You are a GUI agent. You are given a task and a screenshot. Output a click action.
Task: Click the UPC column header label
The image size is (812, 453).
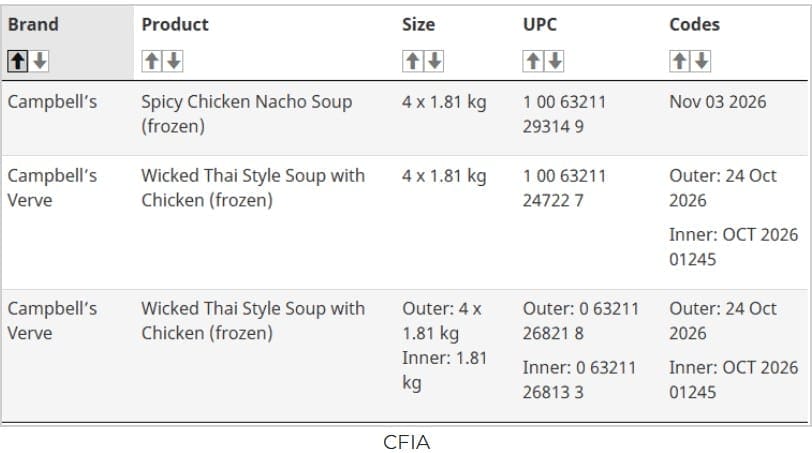point(540,24)
